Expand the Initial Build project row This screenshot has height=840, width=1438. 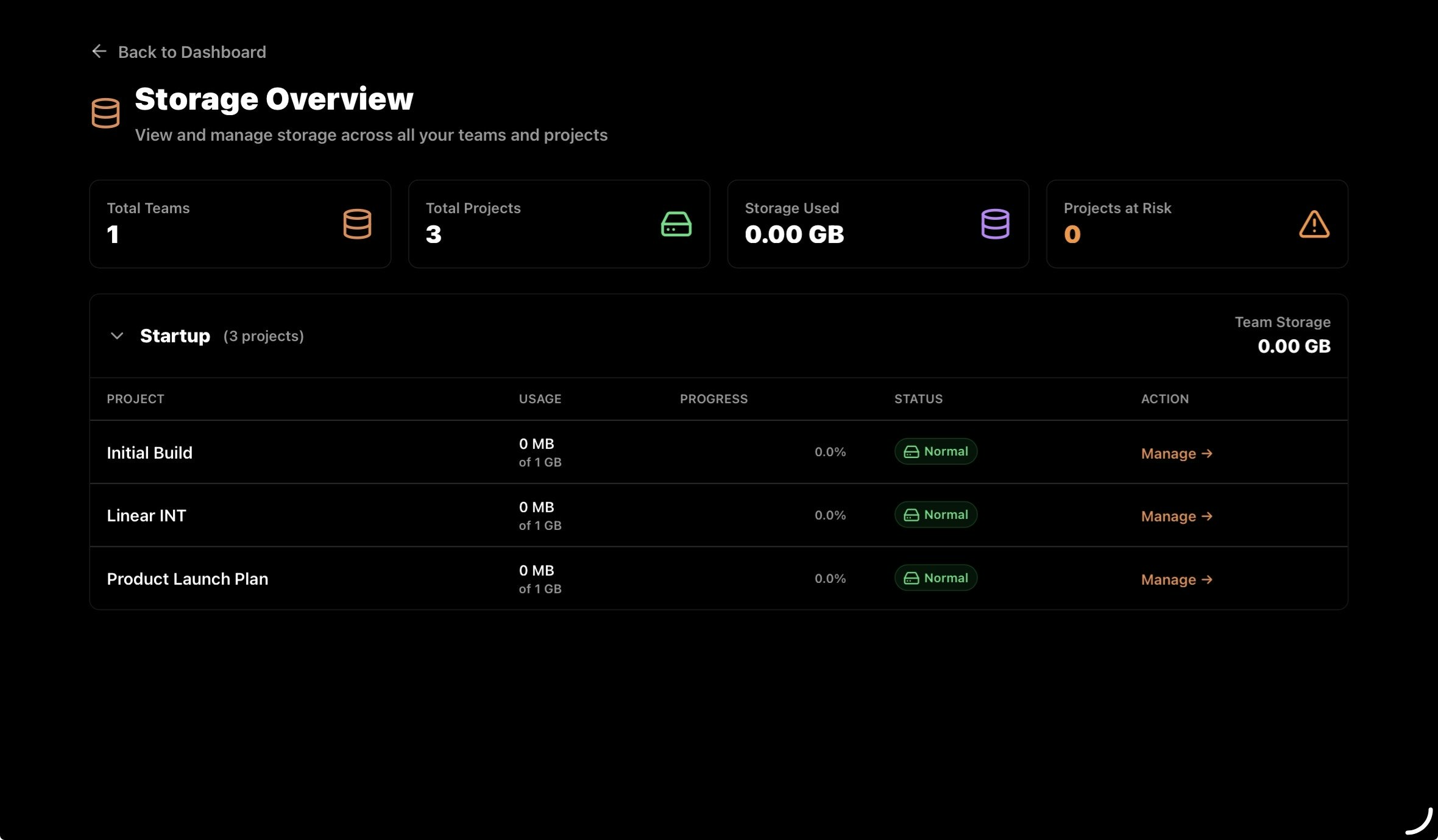(x=149, y=452)
